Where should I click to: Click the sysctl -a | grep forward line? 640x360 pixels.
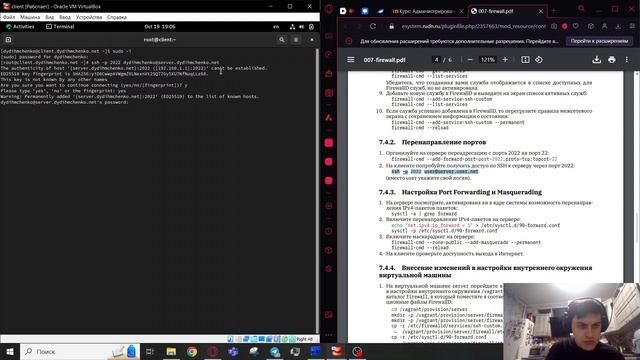click(424, 213)
